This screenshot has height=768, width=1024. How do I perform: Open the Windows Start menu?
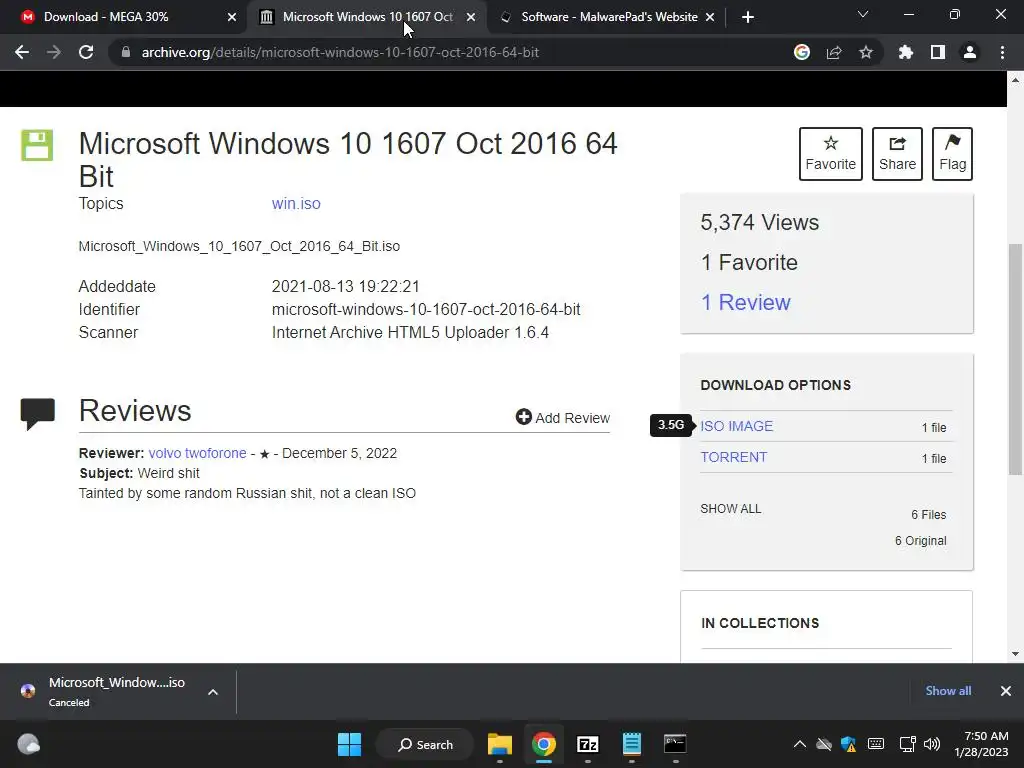click(349, 744)
